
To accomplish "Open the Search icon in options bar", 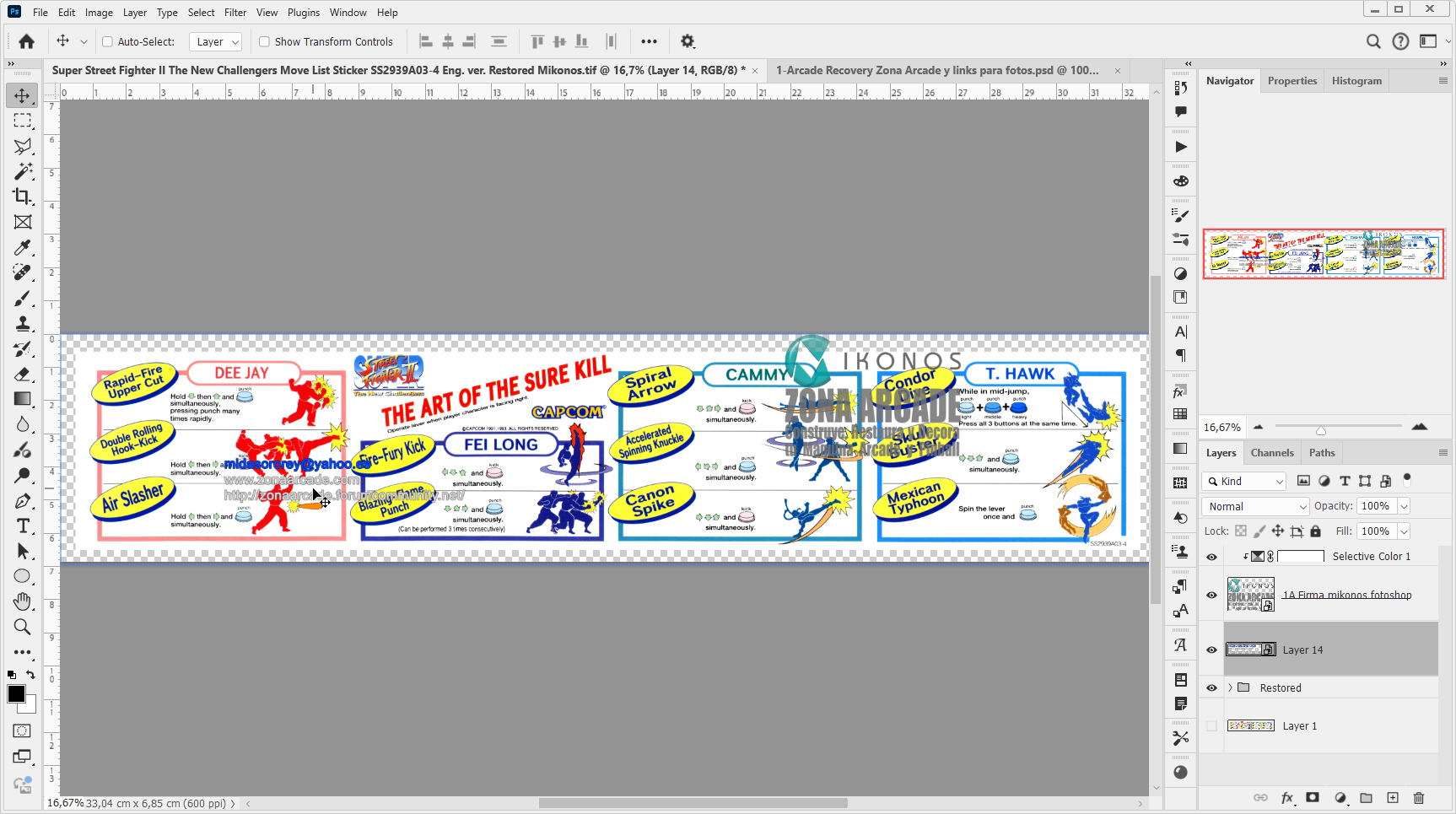I will click(x=1373, y=41).
